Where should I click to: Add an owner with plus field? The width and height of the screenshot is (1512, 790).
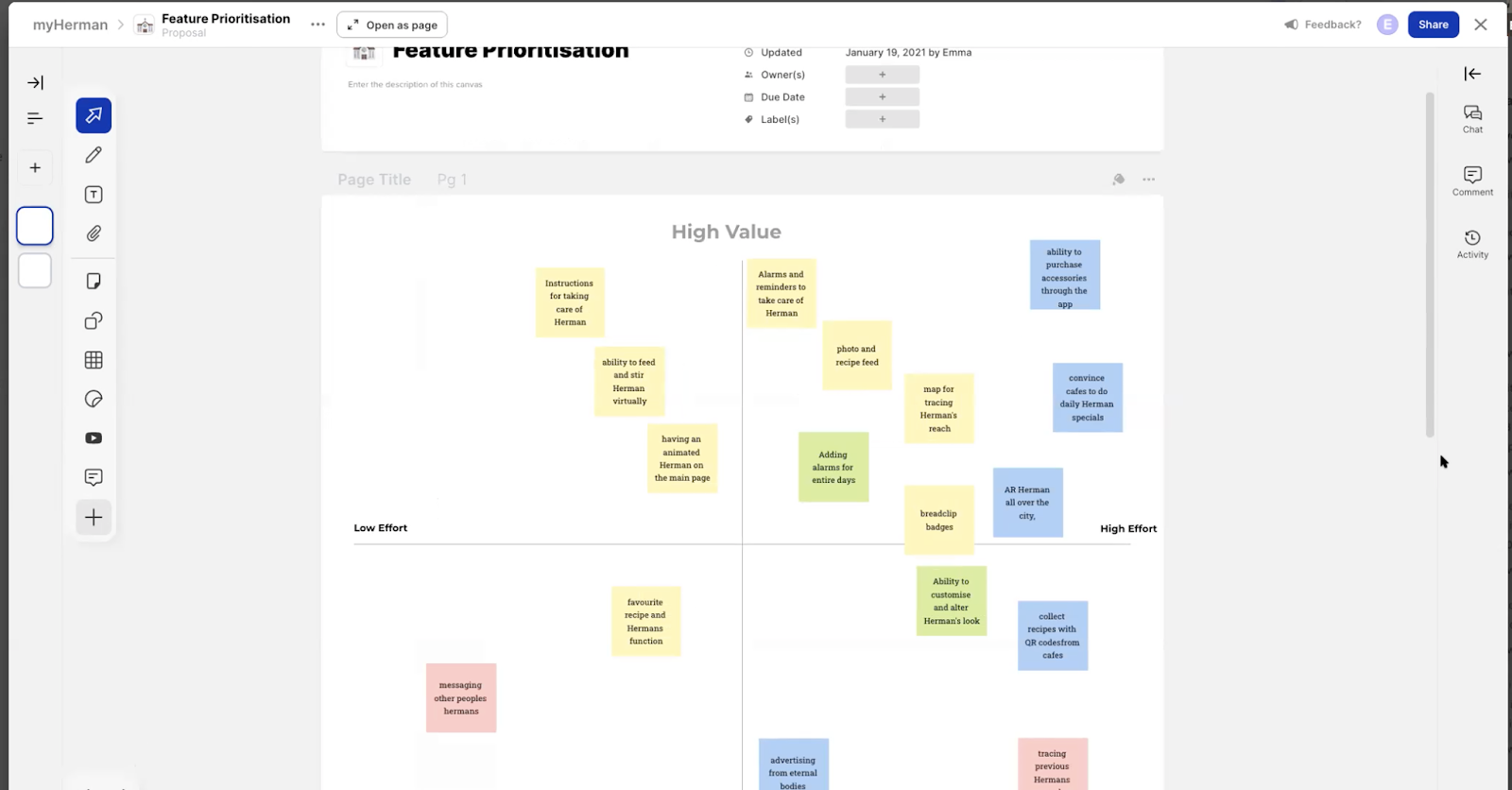[882, 75]
